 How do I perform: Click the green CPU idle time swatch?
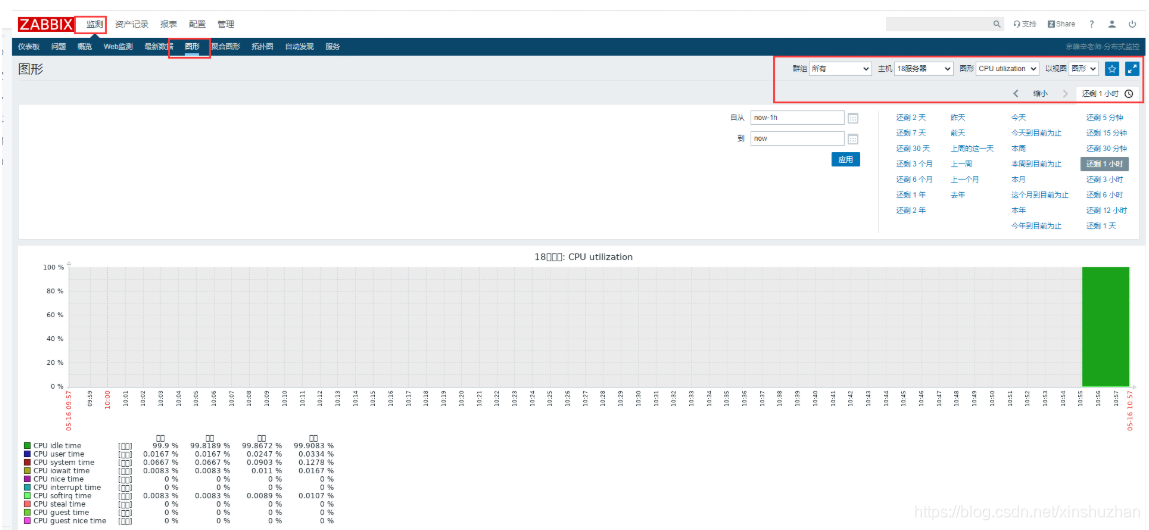(x=27, y=445)
